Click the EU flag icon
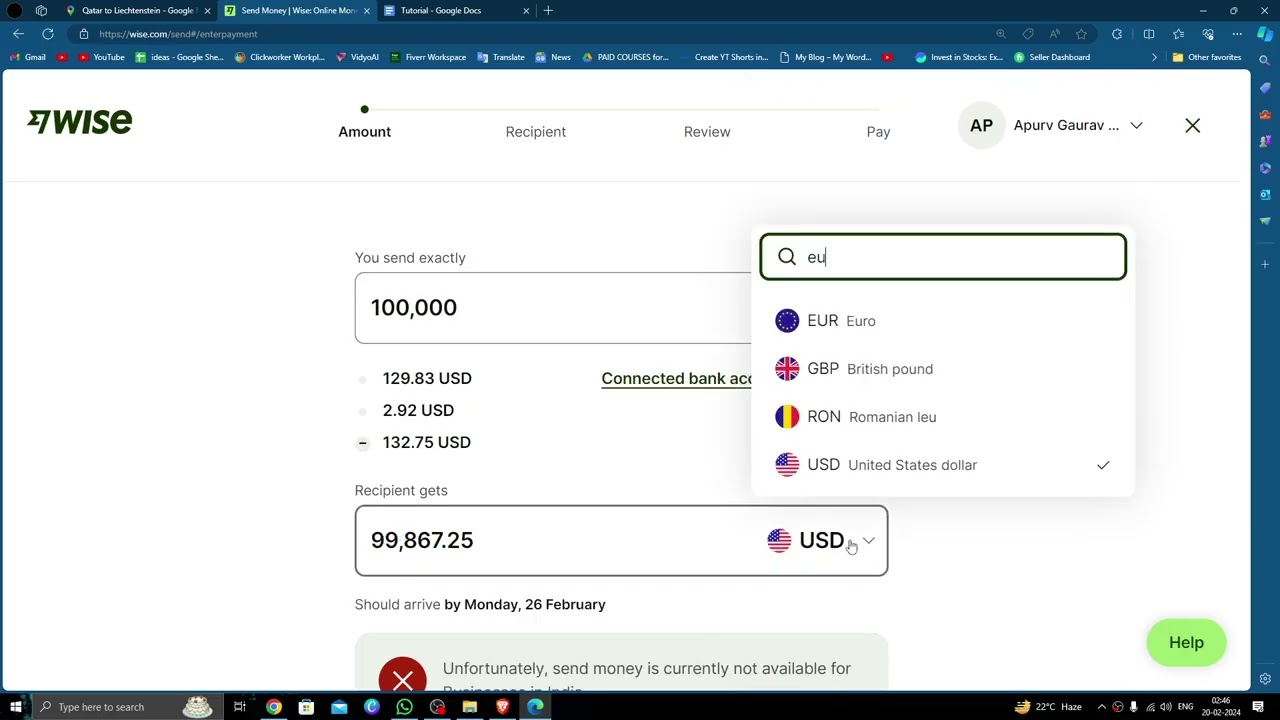The image size is (1280, 720). pyautogui.click(x=787, y=321)
